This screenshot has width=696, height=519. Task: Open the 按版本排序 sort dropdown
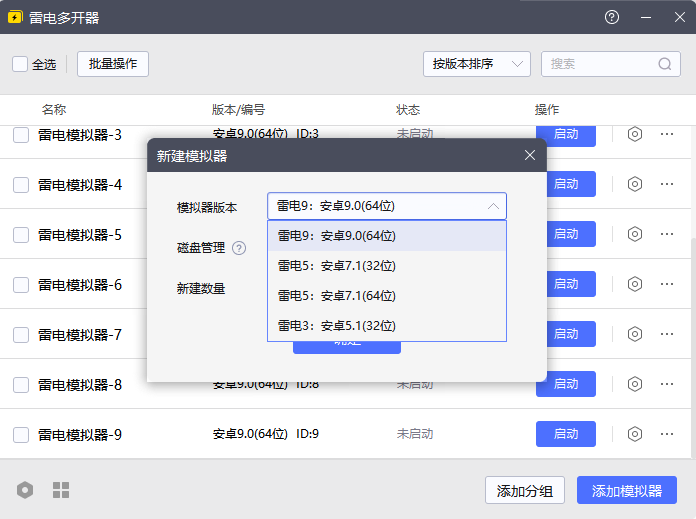[x=476, y=64]
